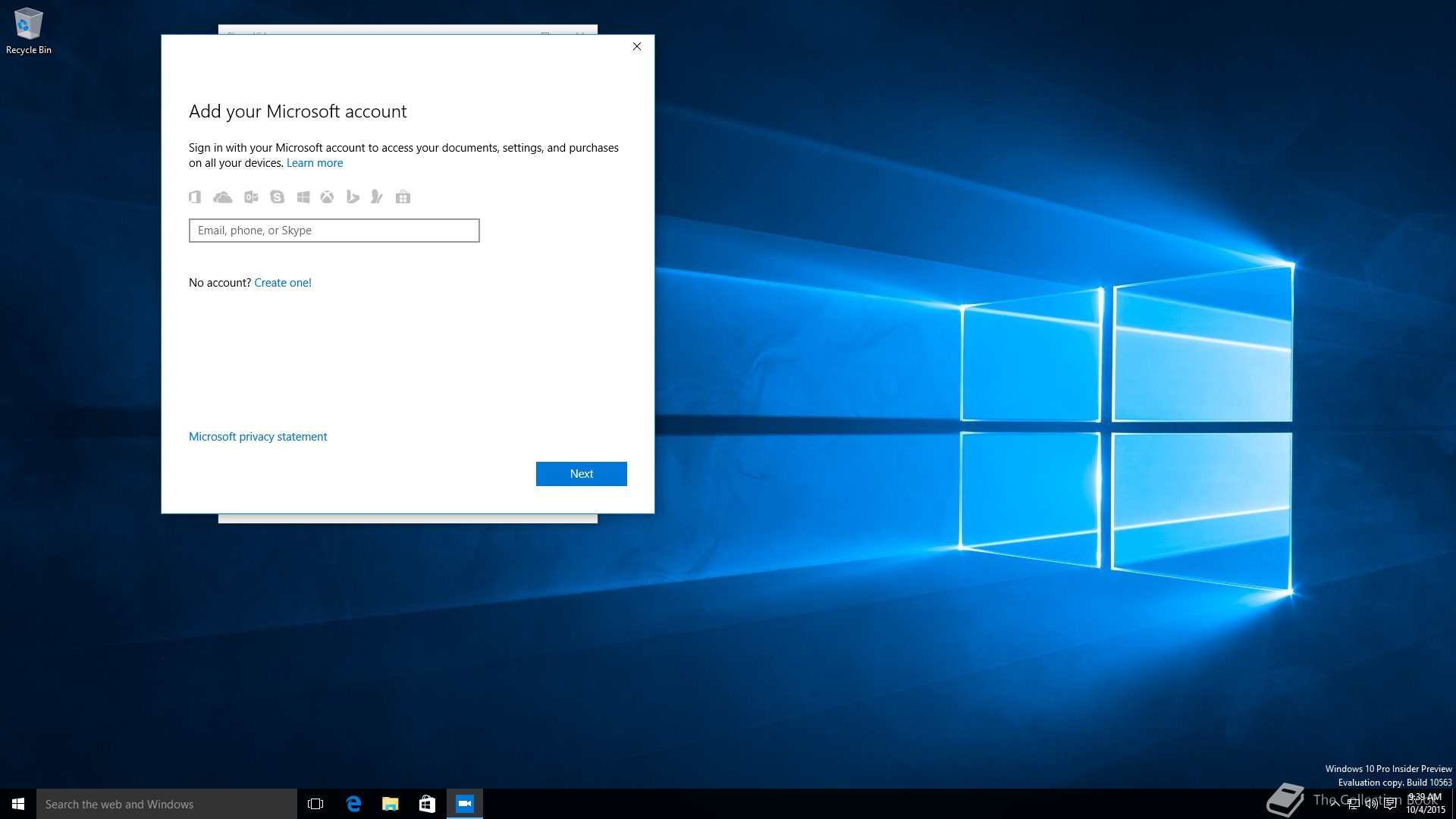Image resolution: width=1456 pixels, height=819 pixels.
Task: Open the volume control tray icon
Action: 1372,804
